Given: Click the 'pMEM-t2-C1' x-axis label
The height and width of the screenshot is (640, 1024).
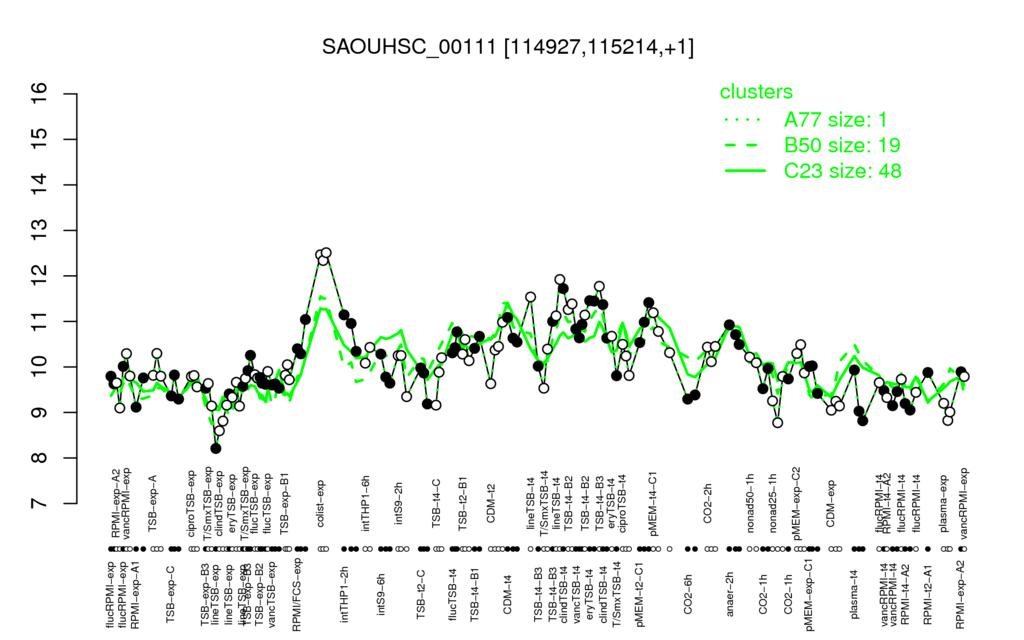Looking at the screenshot, I should tap(640, 593).
